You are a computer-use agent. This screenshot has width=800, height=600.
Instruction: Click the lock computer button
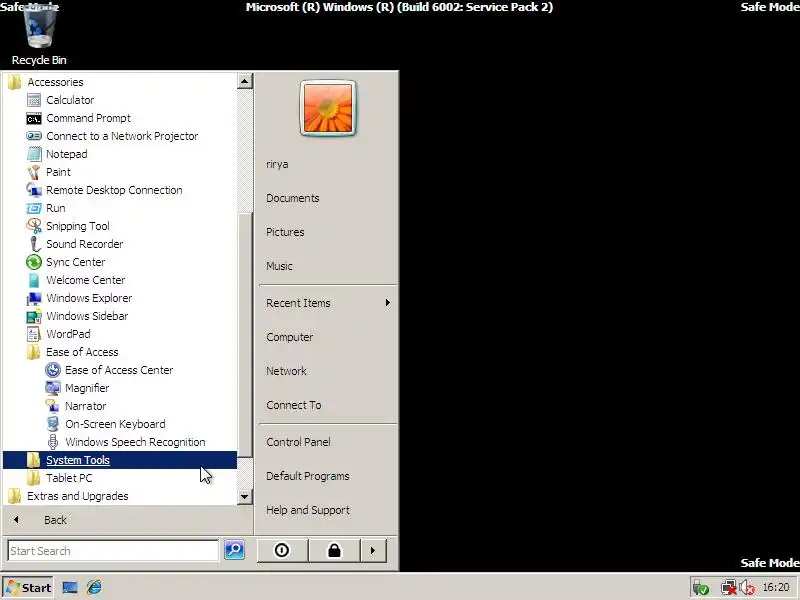tap(334, 551)
